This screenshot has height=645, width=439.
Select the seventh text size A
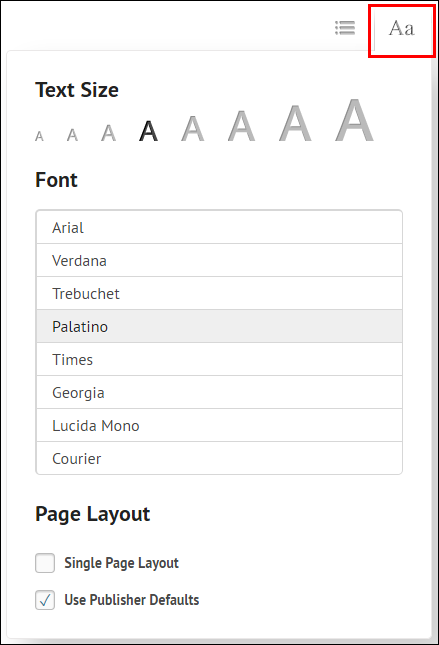pos(295,123)
